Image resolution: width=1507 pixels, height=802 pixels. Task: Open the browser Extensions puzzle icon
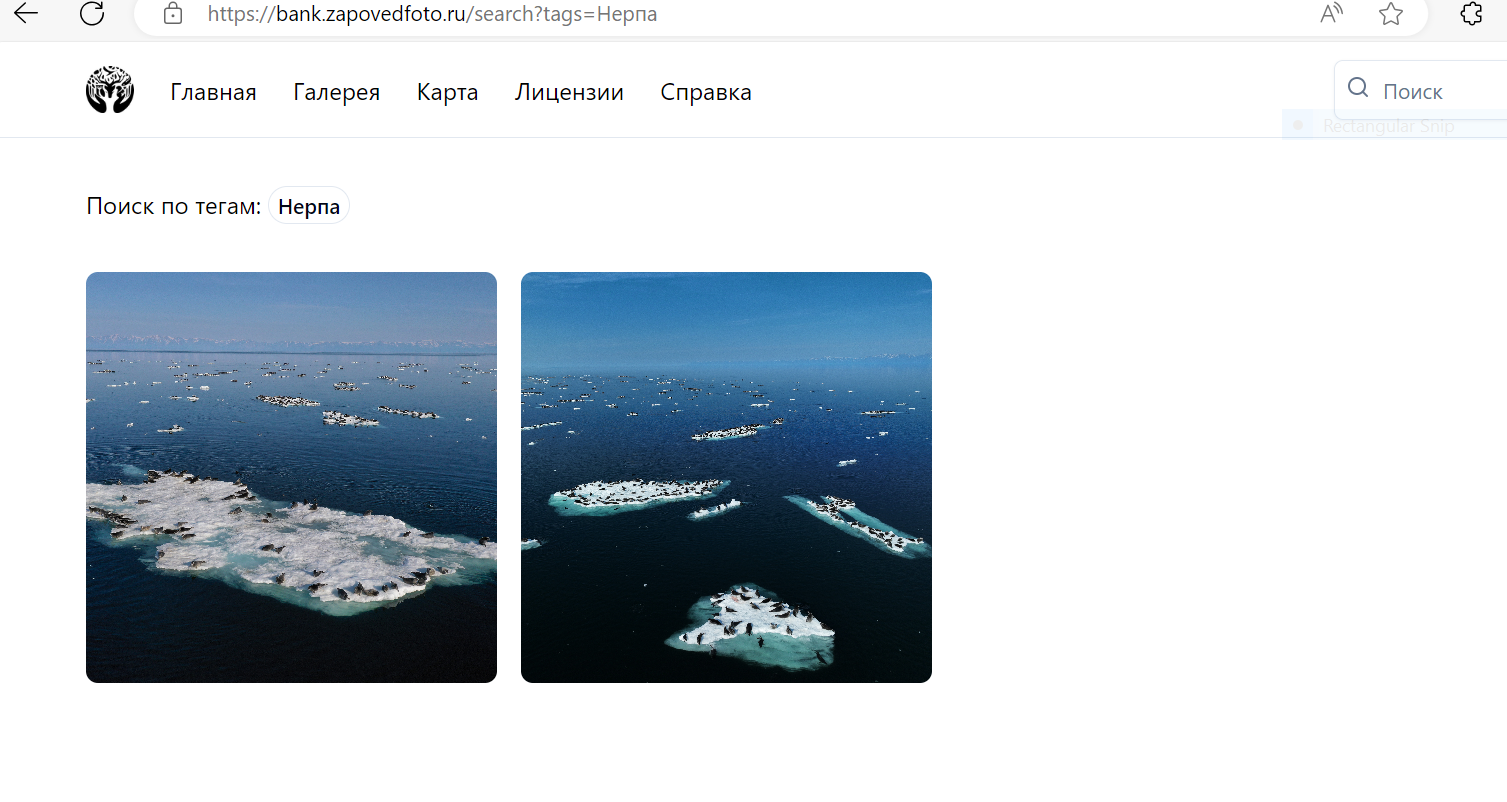[1471, 14]
